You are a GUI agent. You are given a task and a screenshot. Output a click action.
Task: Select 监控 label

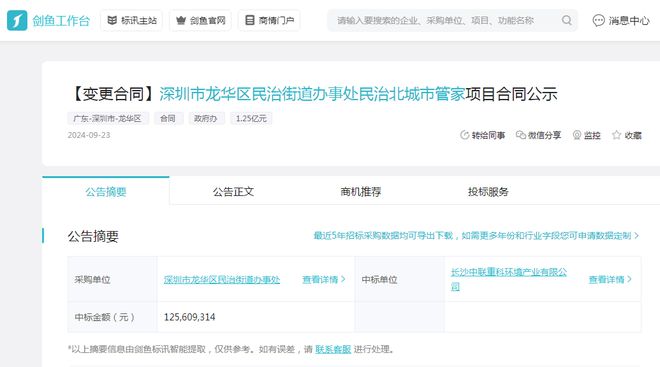592,136
